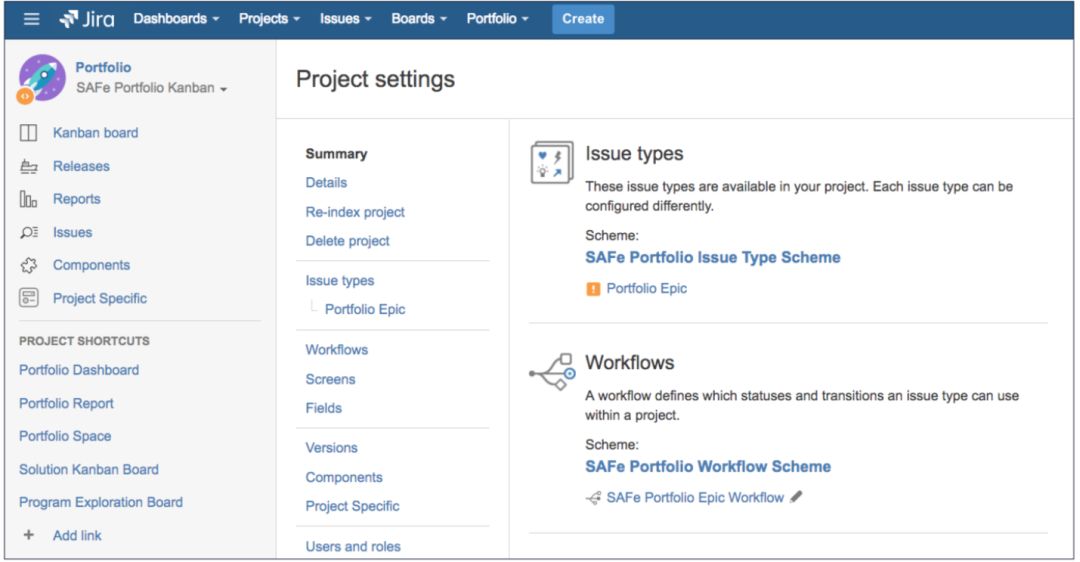This screenshot has height=562, width=1080.
Task: Open the Portfolio Dashboard shortcut
Action: [79, 370]
